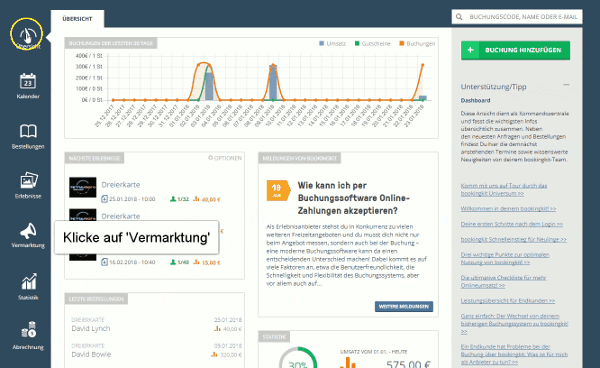600x368 pixels.
Task: Toggle the Buchungen legend entry in chart
Action: (x=417, y=44)
